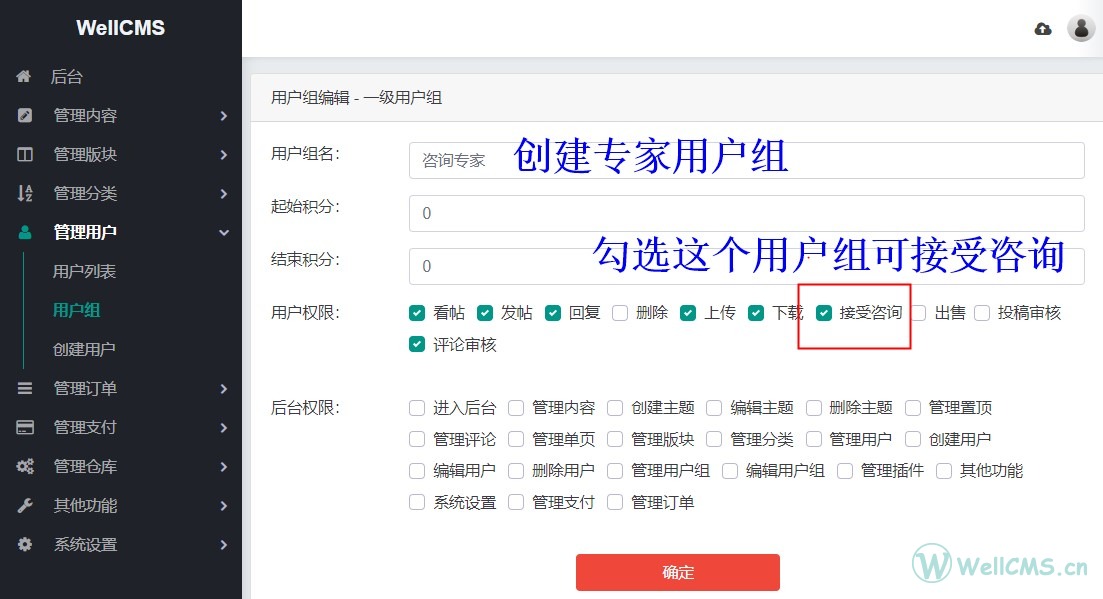Click the credit card icon beside 管理支付
Image resolution: width=1103 pixels, height=599 pixels.
[25, 427]
